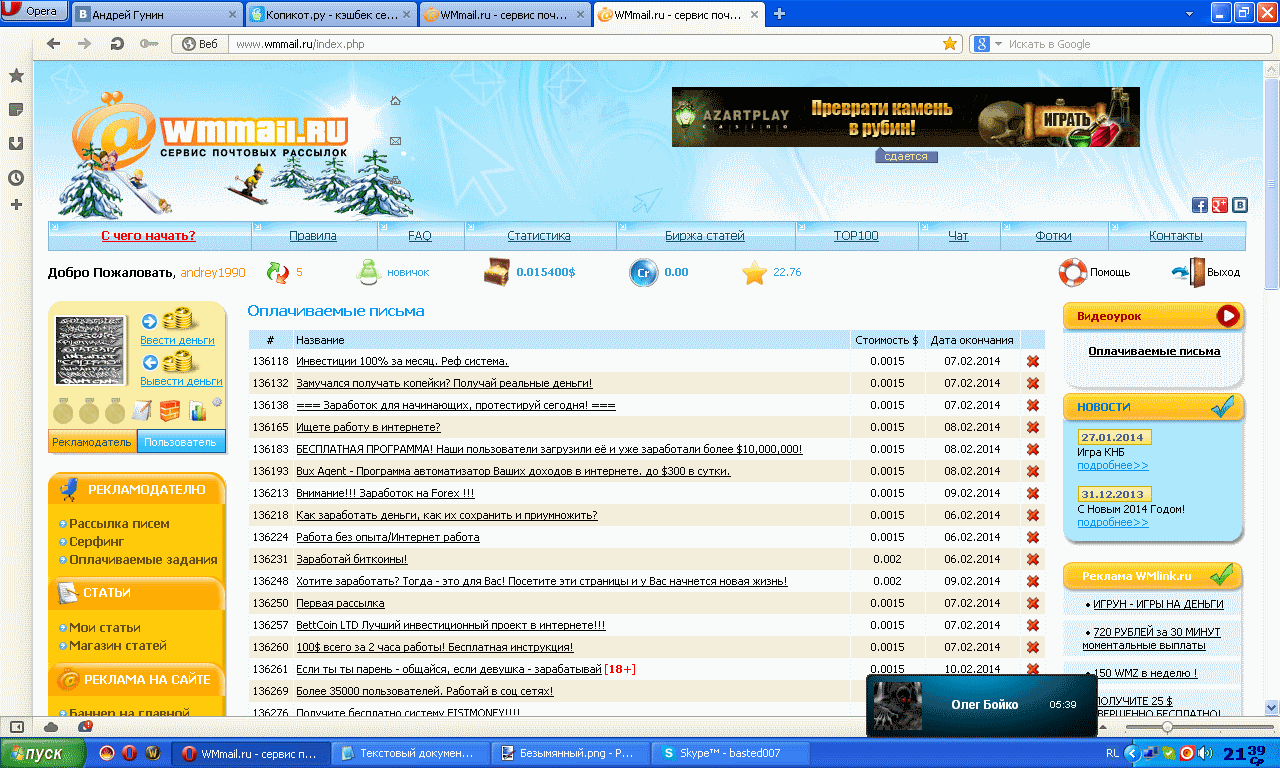Open the Opera sidebar bookmarks star

16,76
